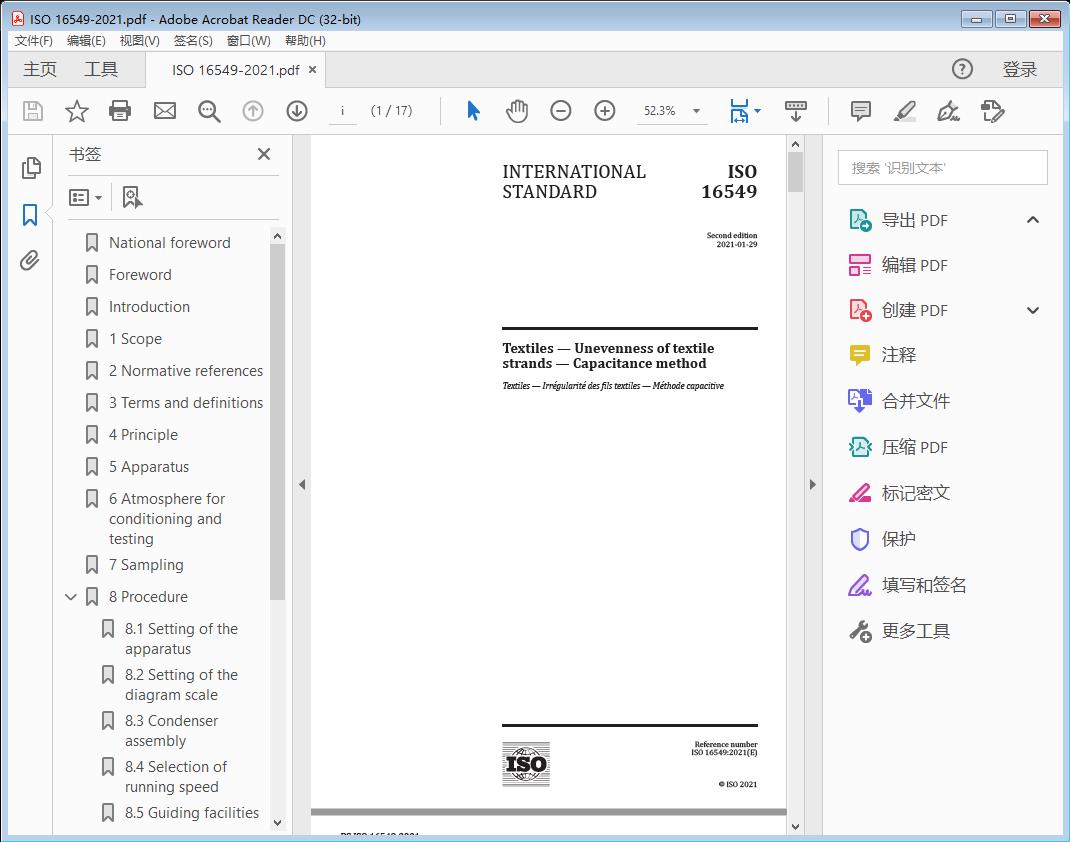Select the highlight text tool
Image resolution: width=1070 pixels, height=842 pixels.
click(904, 111)
